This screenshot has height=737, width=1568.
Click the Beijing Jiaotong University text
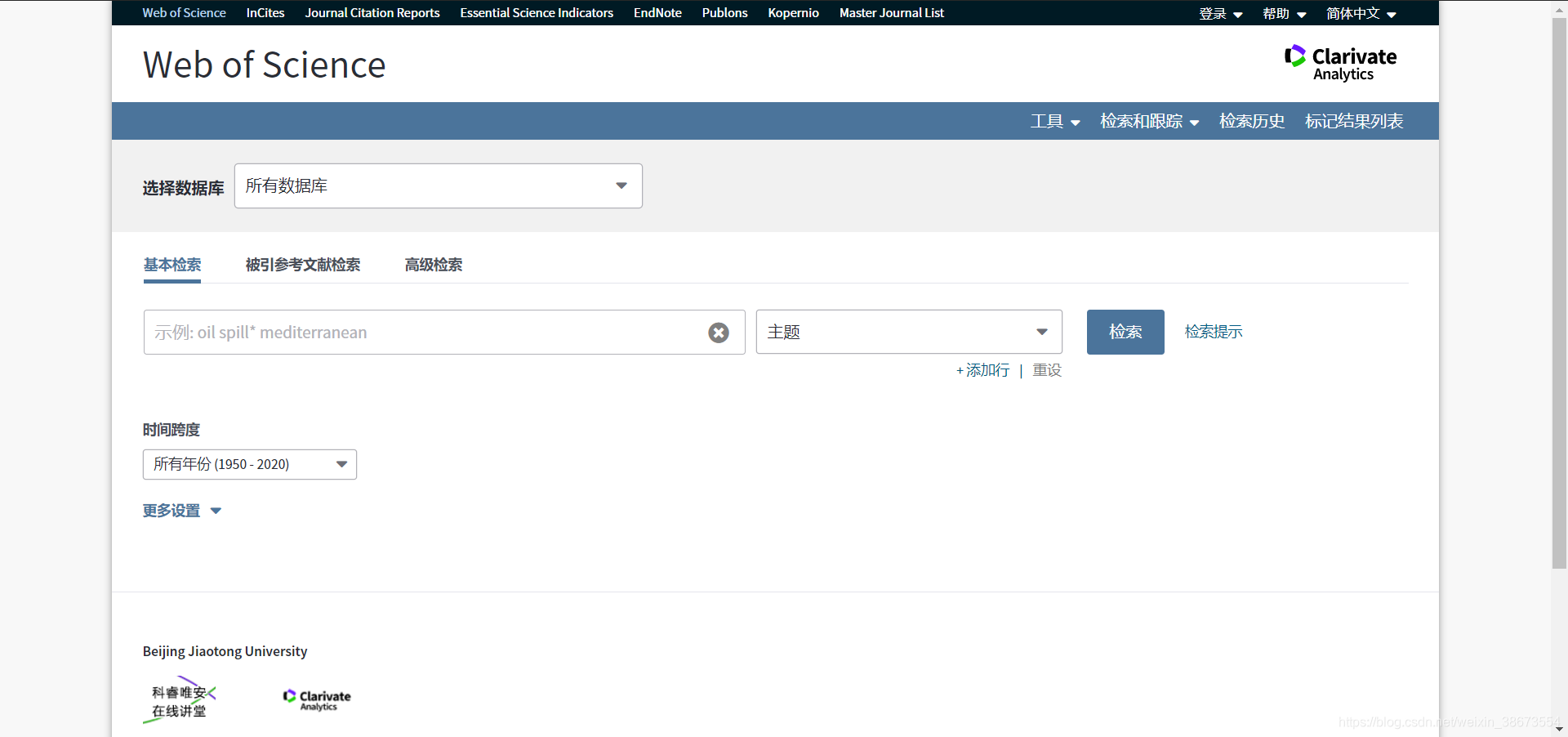click(225, 651)
